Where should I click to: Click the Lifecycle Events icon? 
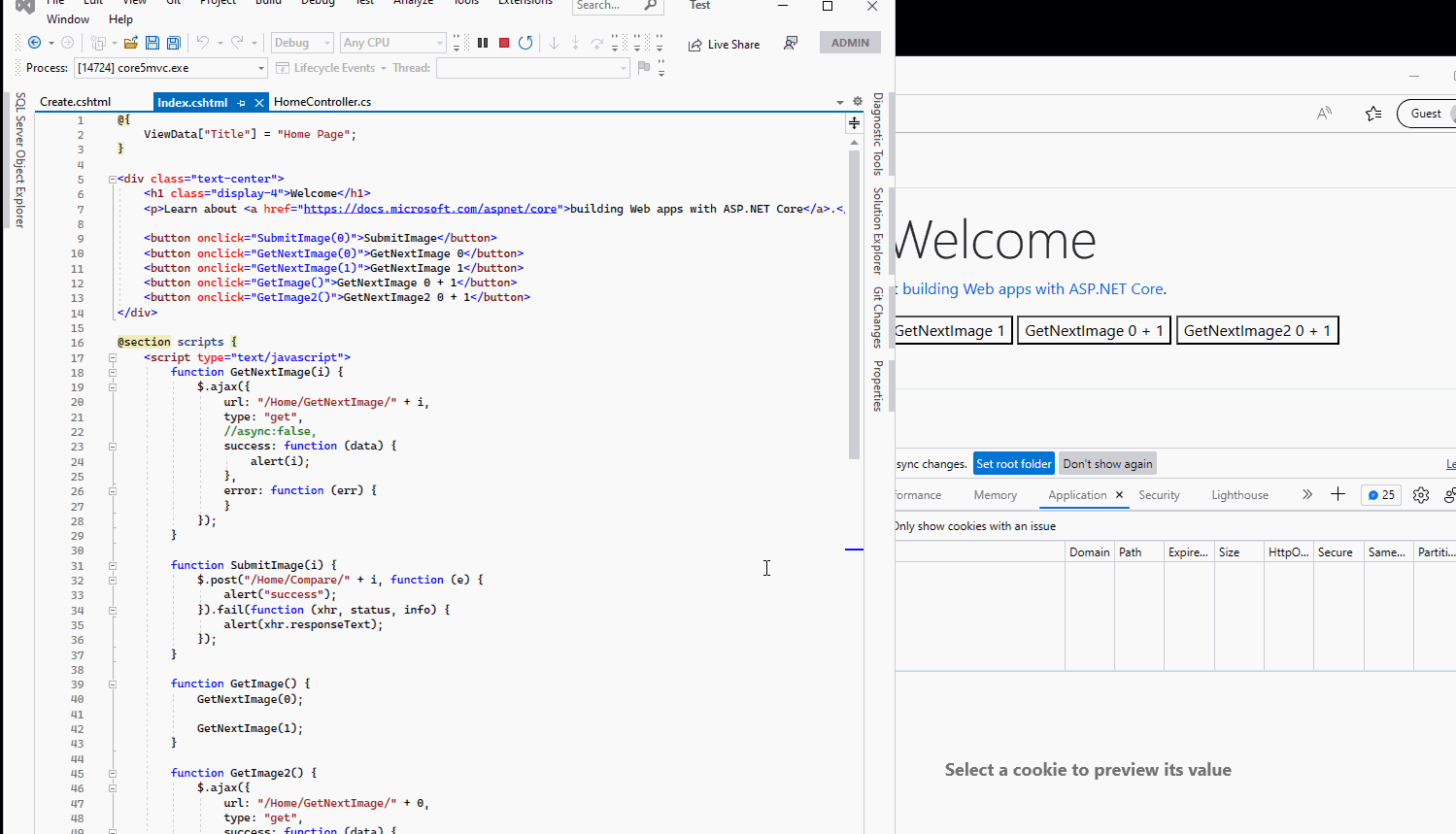[x=283, y=68]
